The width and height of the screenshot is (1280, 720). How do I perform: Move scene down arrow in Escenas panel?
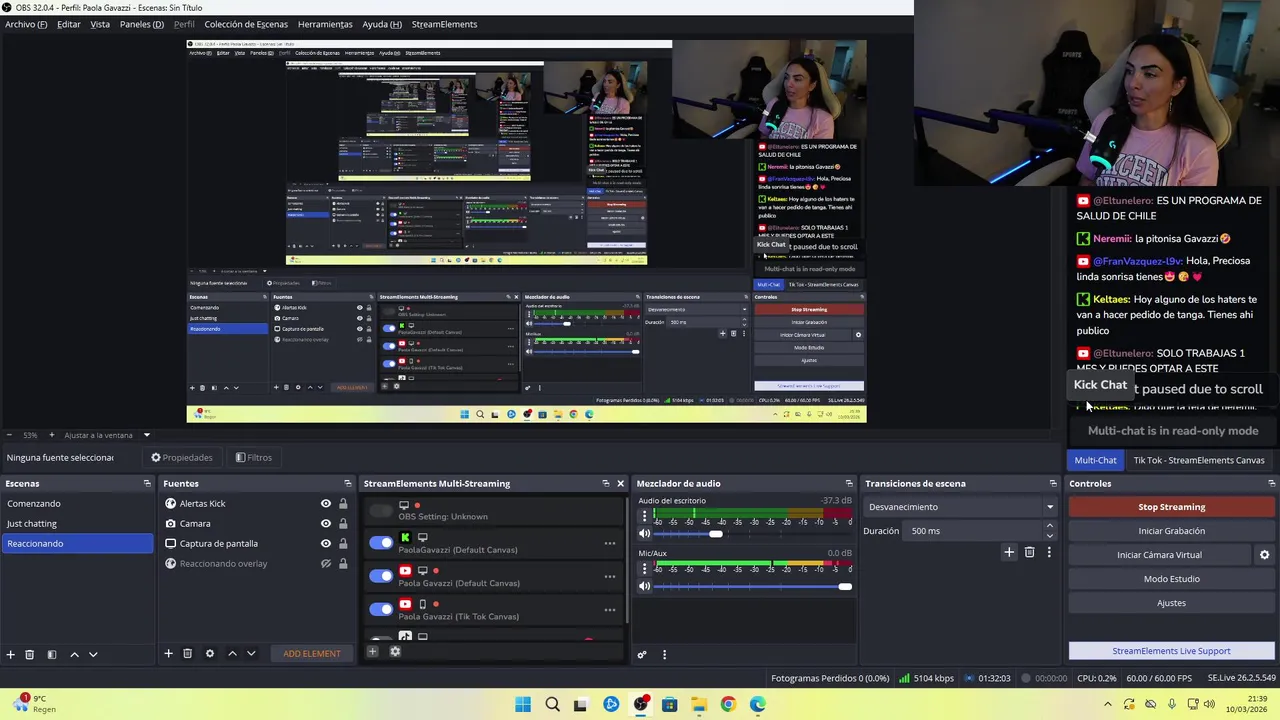click(x=93, y=654)
